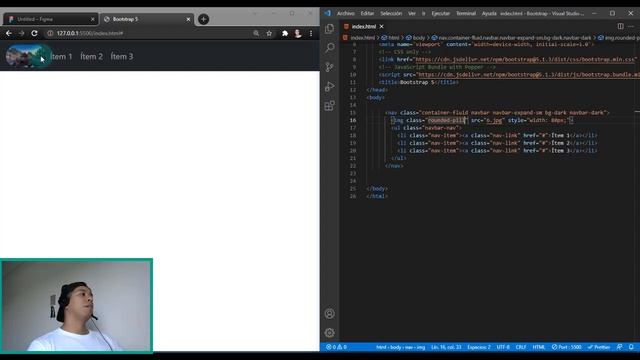Click the bootstrap.min.css link on line 8

click(x=526, y=60)
